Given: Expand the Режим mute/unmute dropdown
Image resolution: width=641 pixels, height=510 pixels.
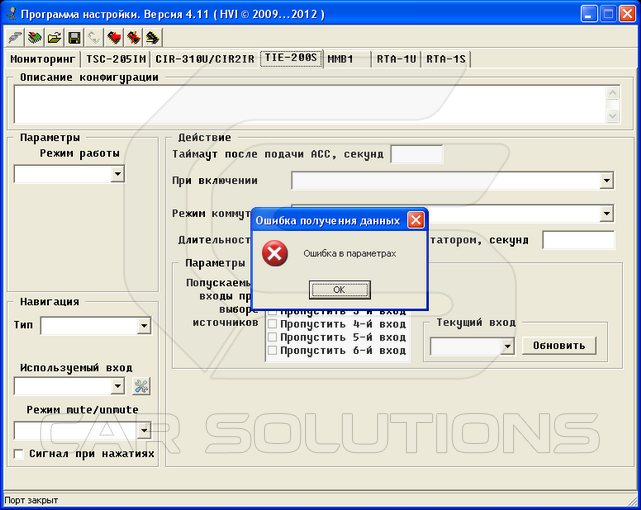Looking at the screenshot, I should pyautogui.click(x=144, y=430).
